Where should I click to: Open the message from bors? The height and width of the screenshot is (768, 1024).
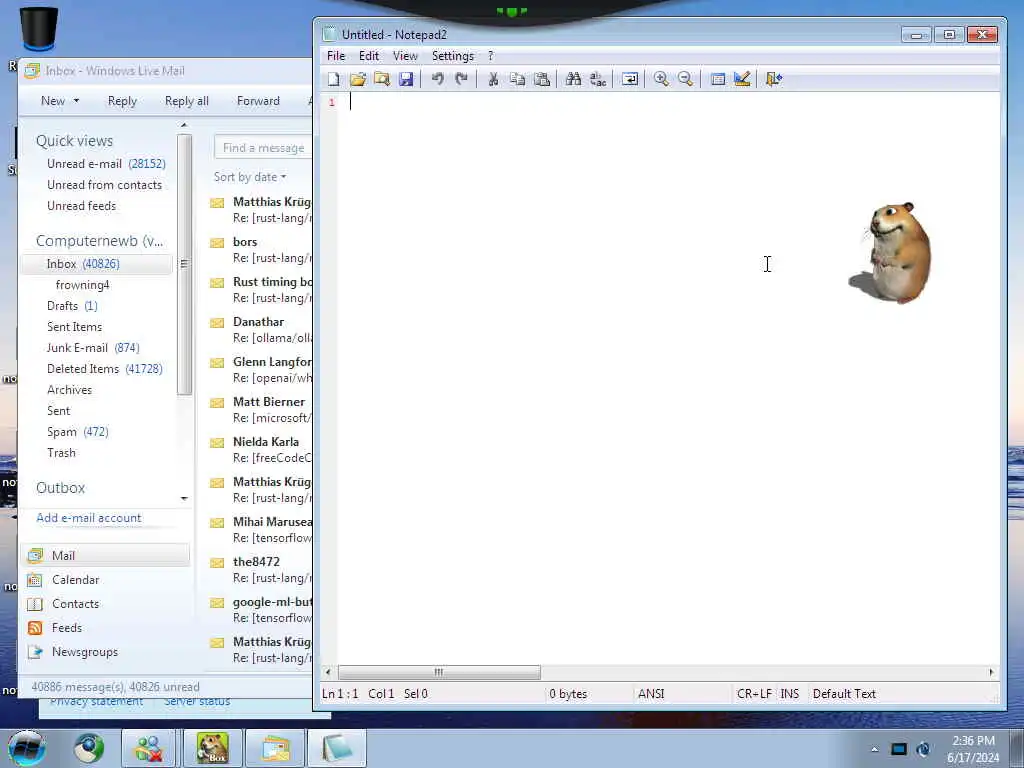(261, 249)
